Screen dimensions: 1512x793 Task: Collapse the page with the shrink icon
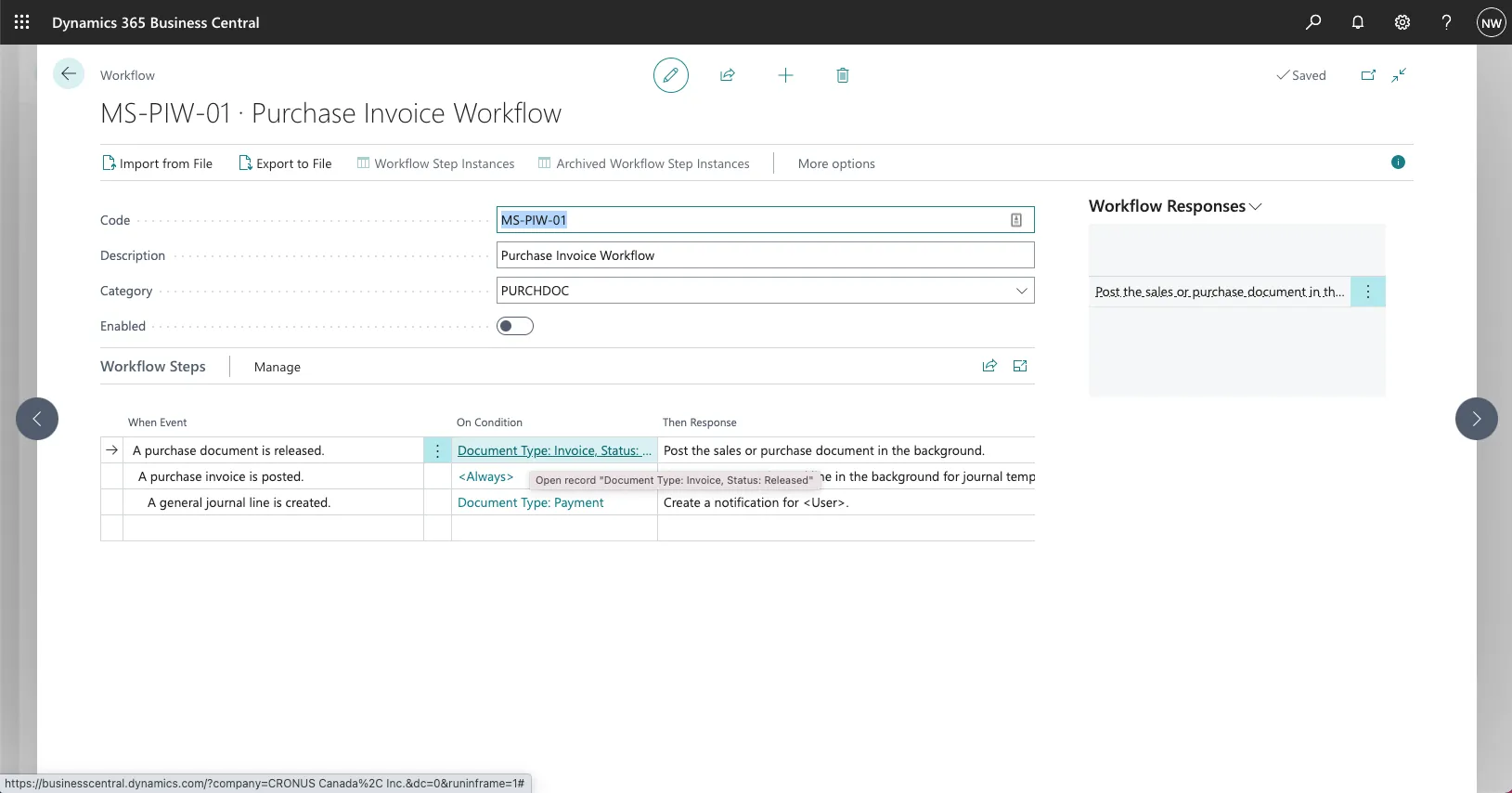(1400, 75)
